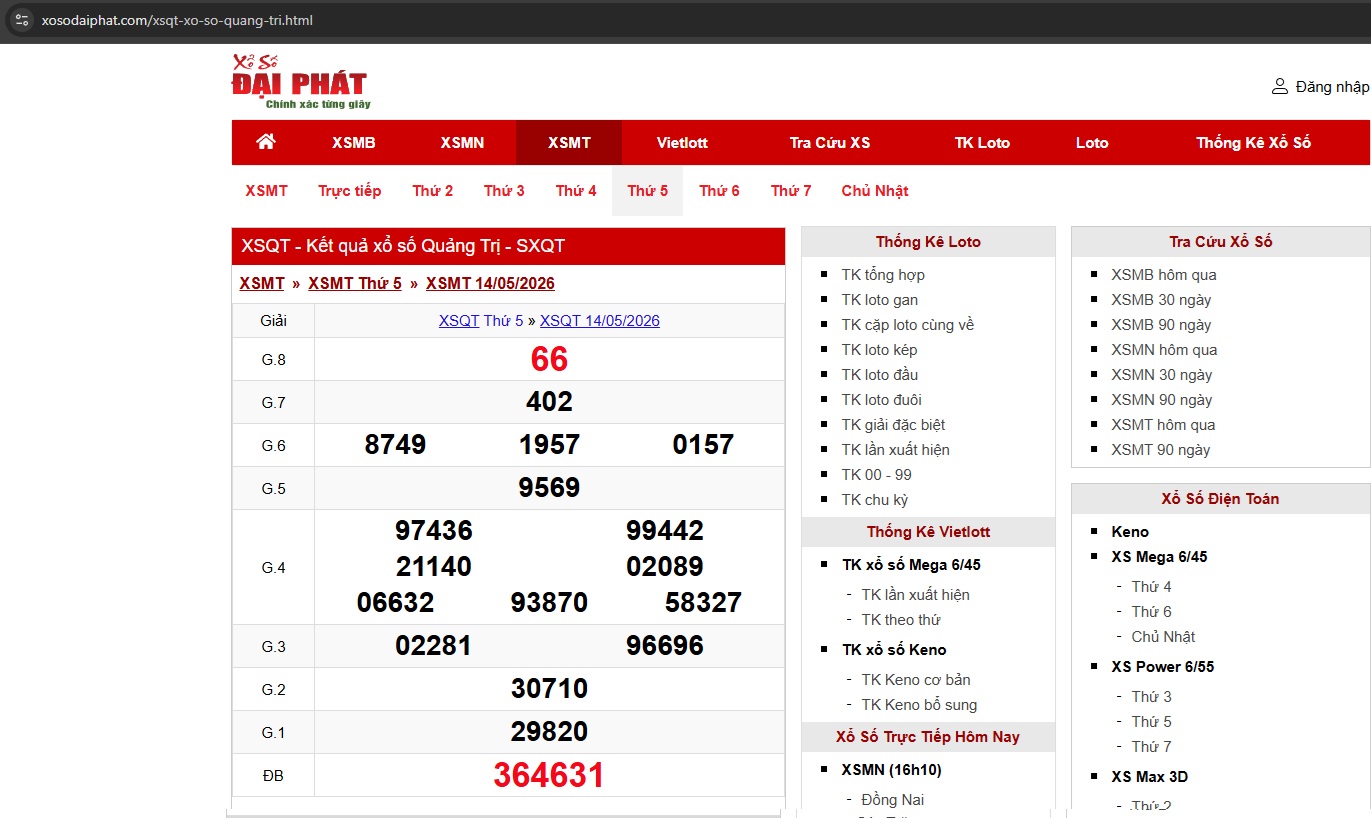
Task: Open TK Keno cơ bản link
Action: click(916, 680)
